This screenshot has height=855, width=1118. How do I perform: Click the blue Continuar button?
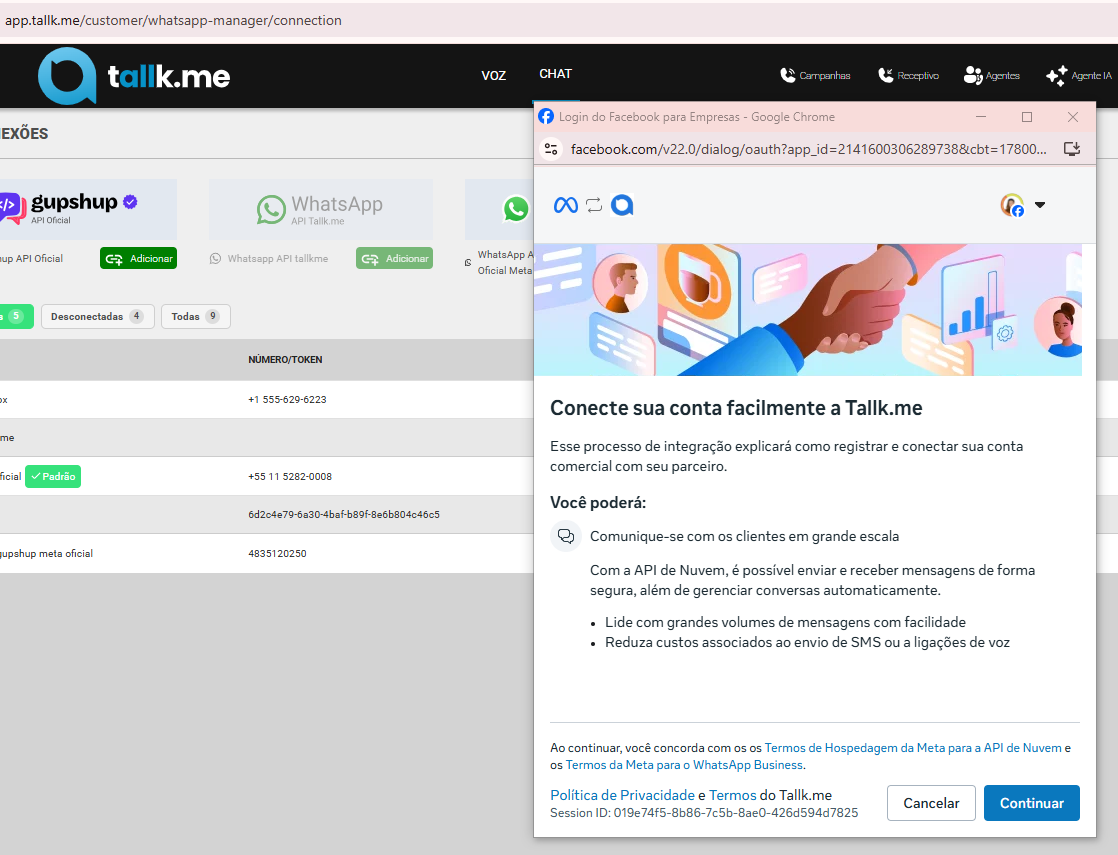point(1032,803)
